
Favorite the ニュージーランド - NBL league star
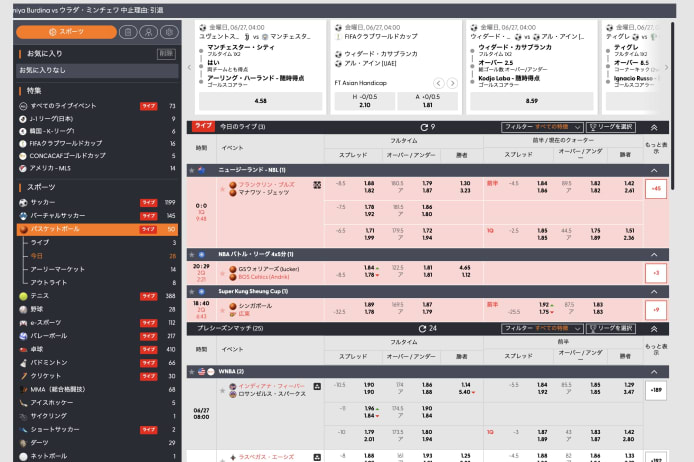click(192, 170)
